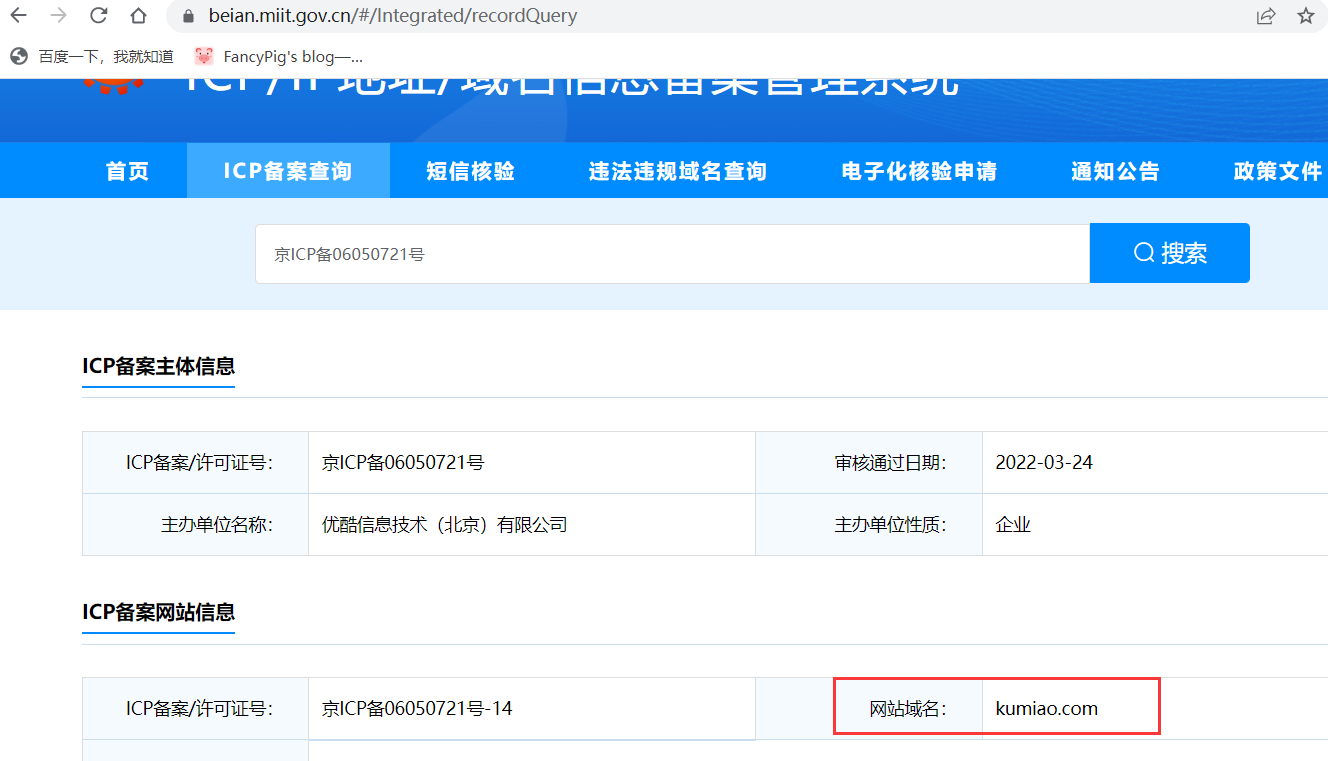
Task: Open the 短信核验 menu item
Action: (x=470, y=171)
